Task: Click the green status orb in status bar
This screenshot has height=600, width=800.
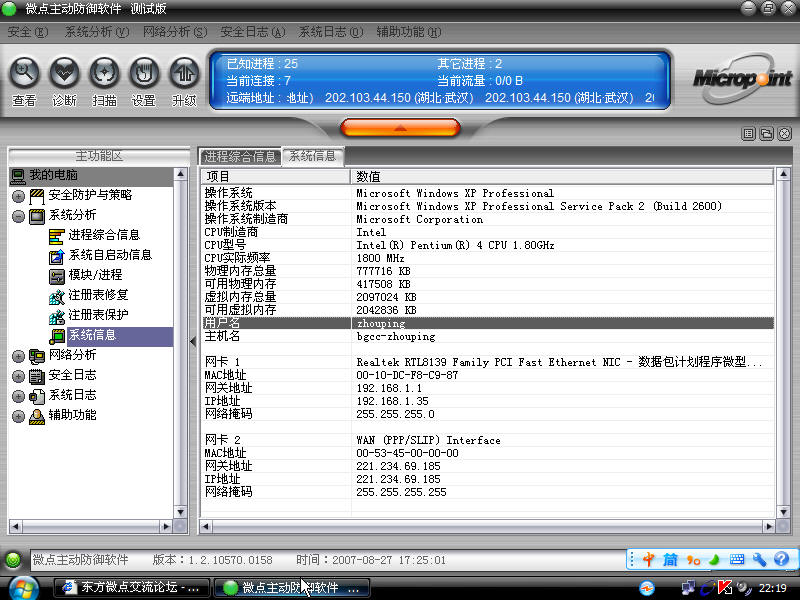Action: (x=13, y=560)
